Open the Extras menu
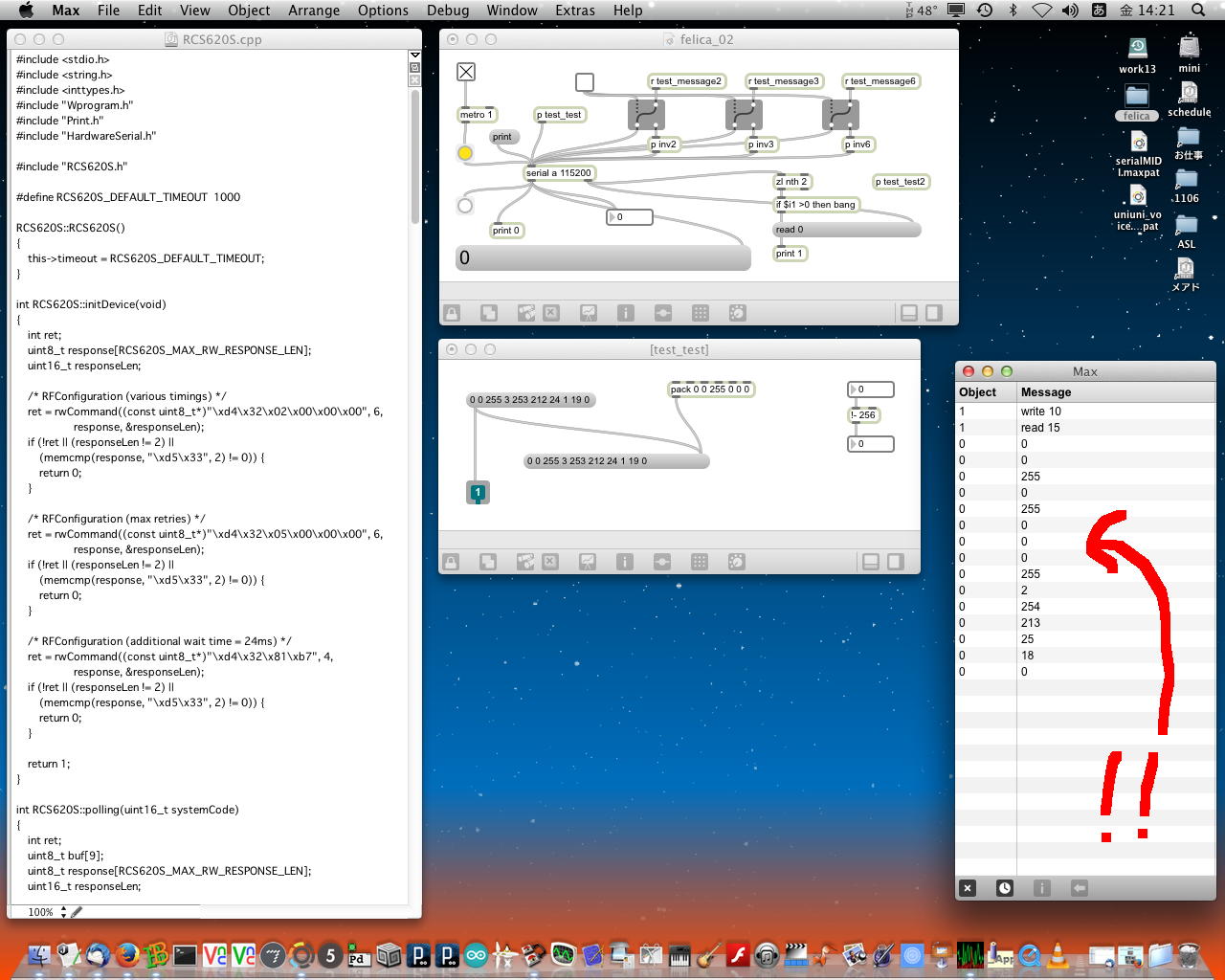This screenshot has height=980, width=1225. pyautogui.click(x=575, y=11)
